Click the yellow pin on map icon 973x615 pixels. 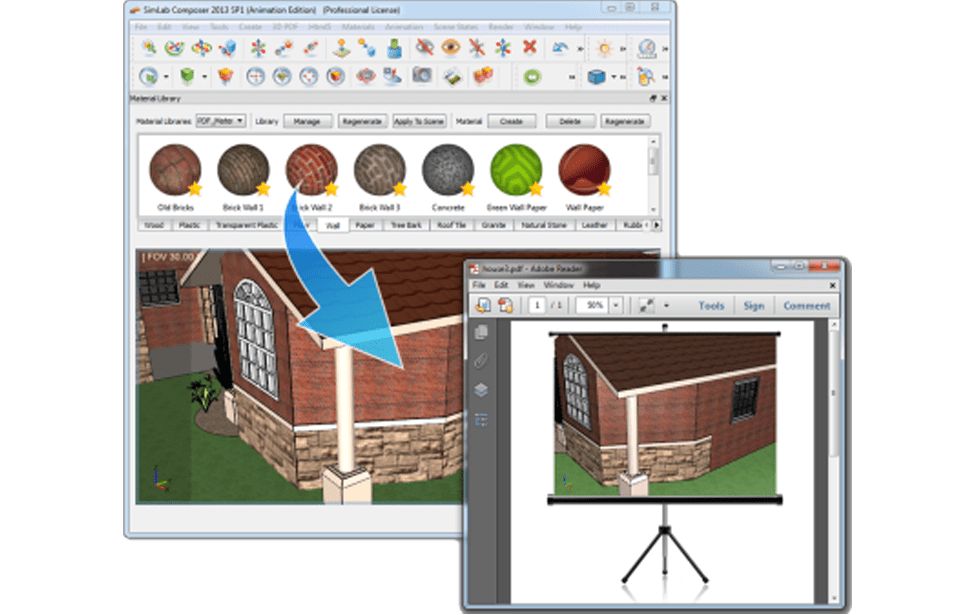341,48
